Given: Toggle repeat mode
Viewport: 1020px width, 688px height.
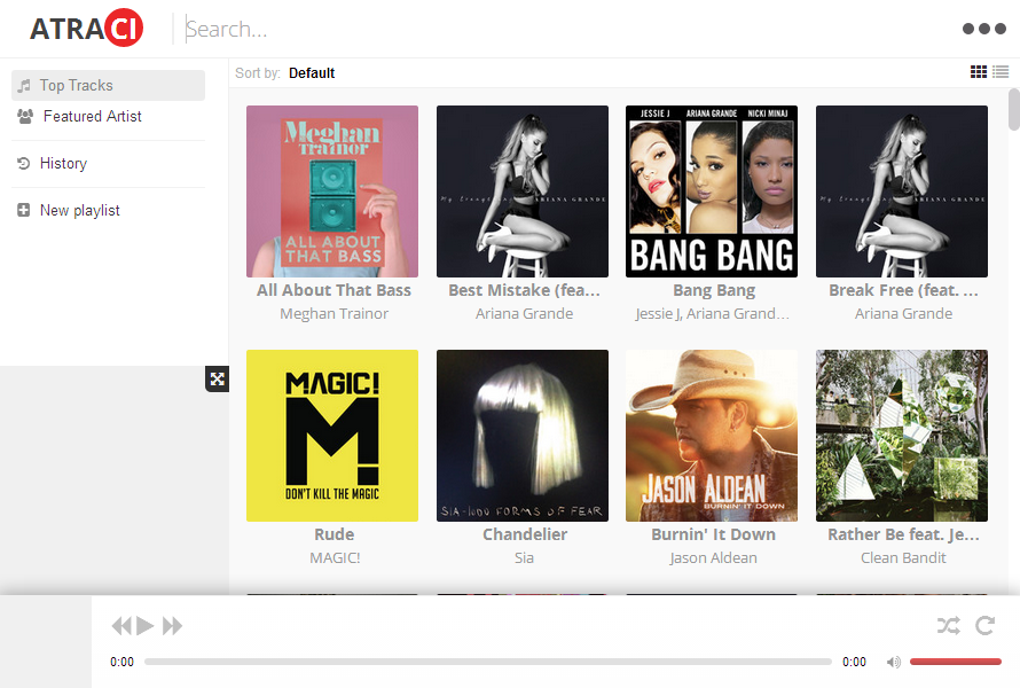Looking at the screenshot, I should click(986, 626).
